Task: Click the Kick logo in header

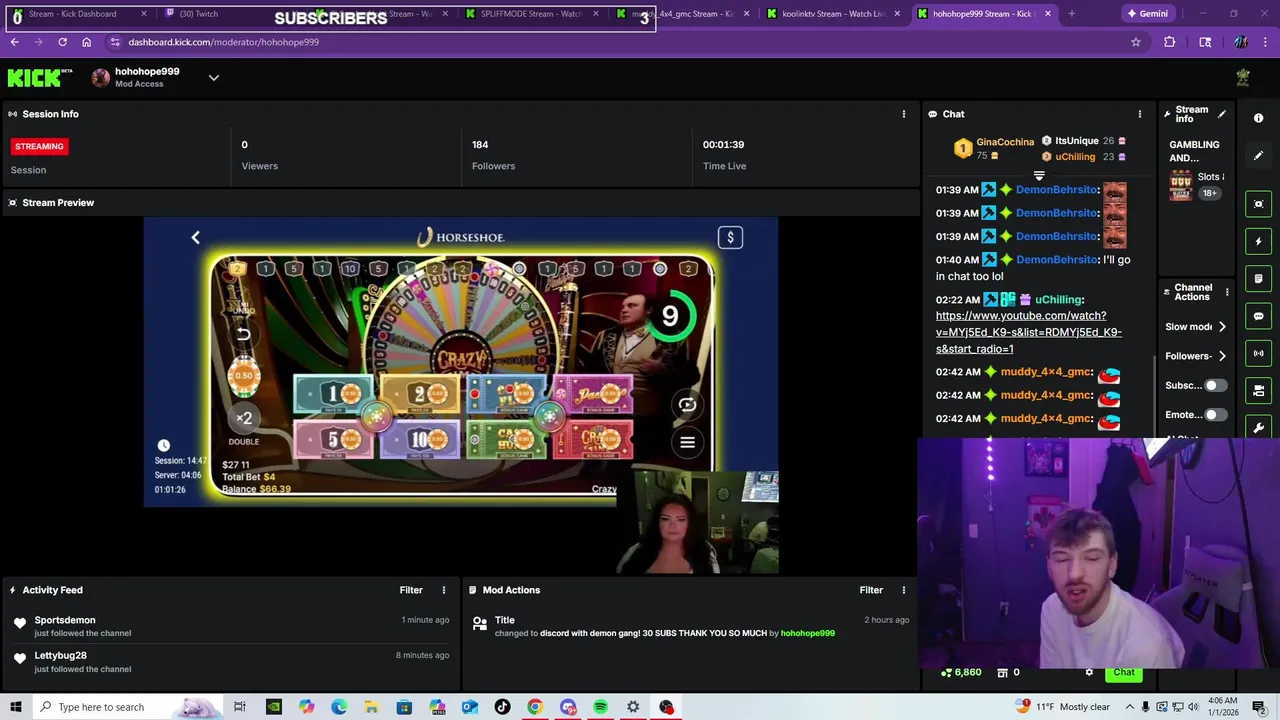Action: point(40,77)
